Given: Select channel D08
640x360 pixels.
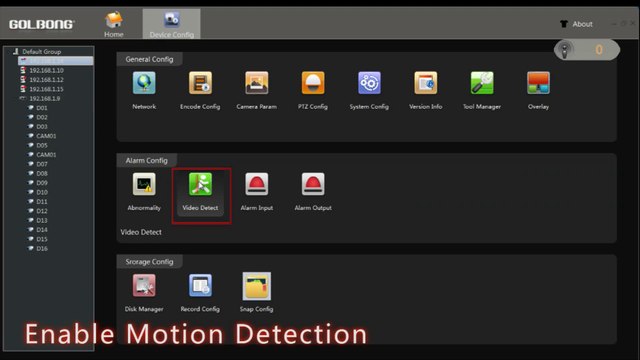Looking at the screenshot, I should pyautogui.click(x=42, y=173).
